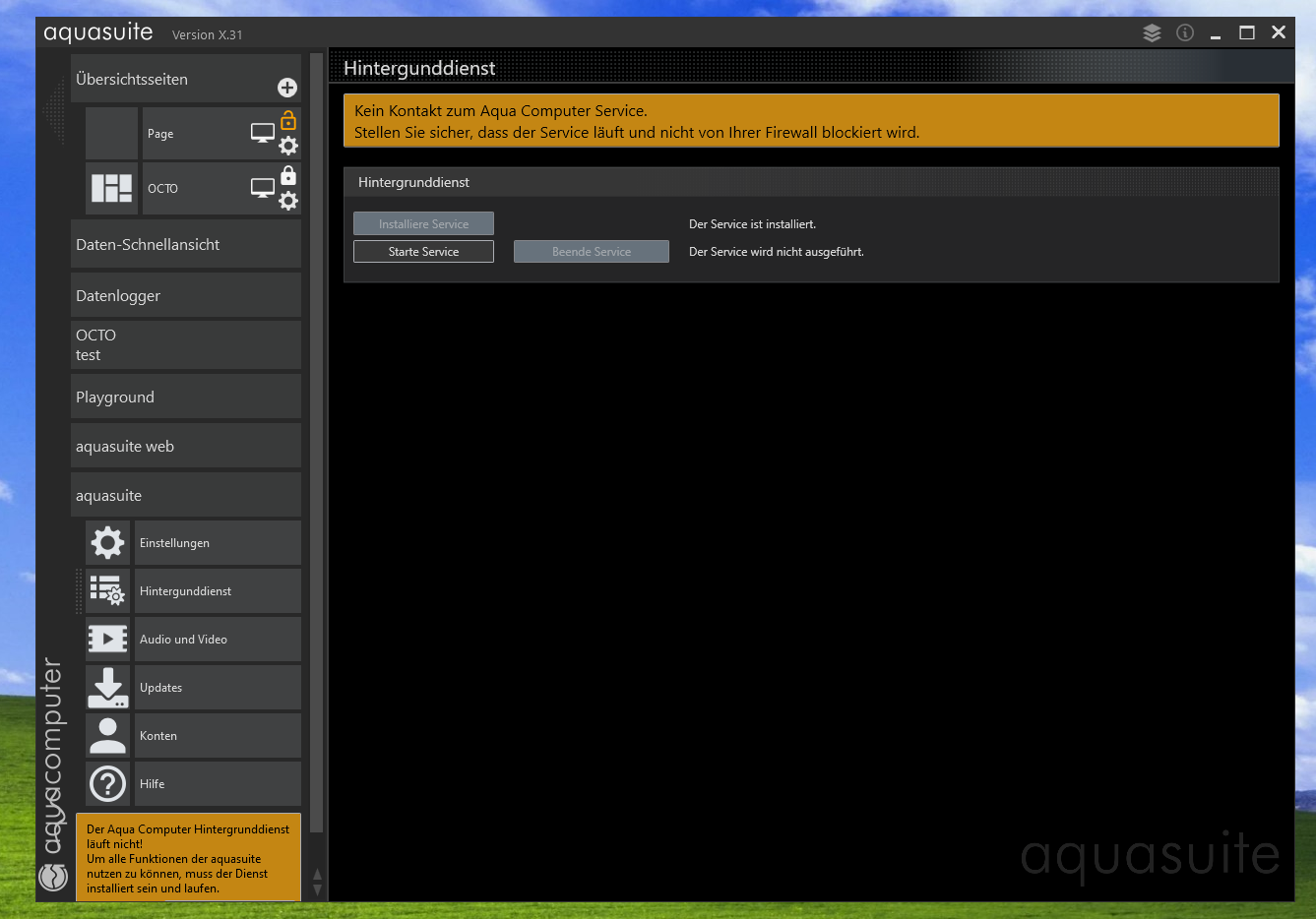Image resolution: width=1316 pixels, height=919 pixels.
Task: Expand the aquasuite web section
Action: tap(186, 446)
